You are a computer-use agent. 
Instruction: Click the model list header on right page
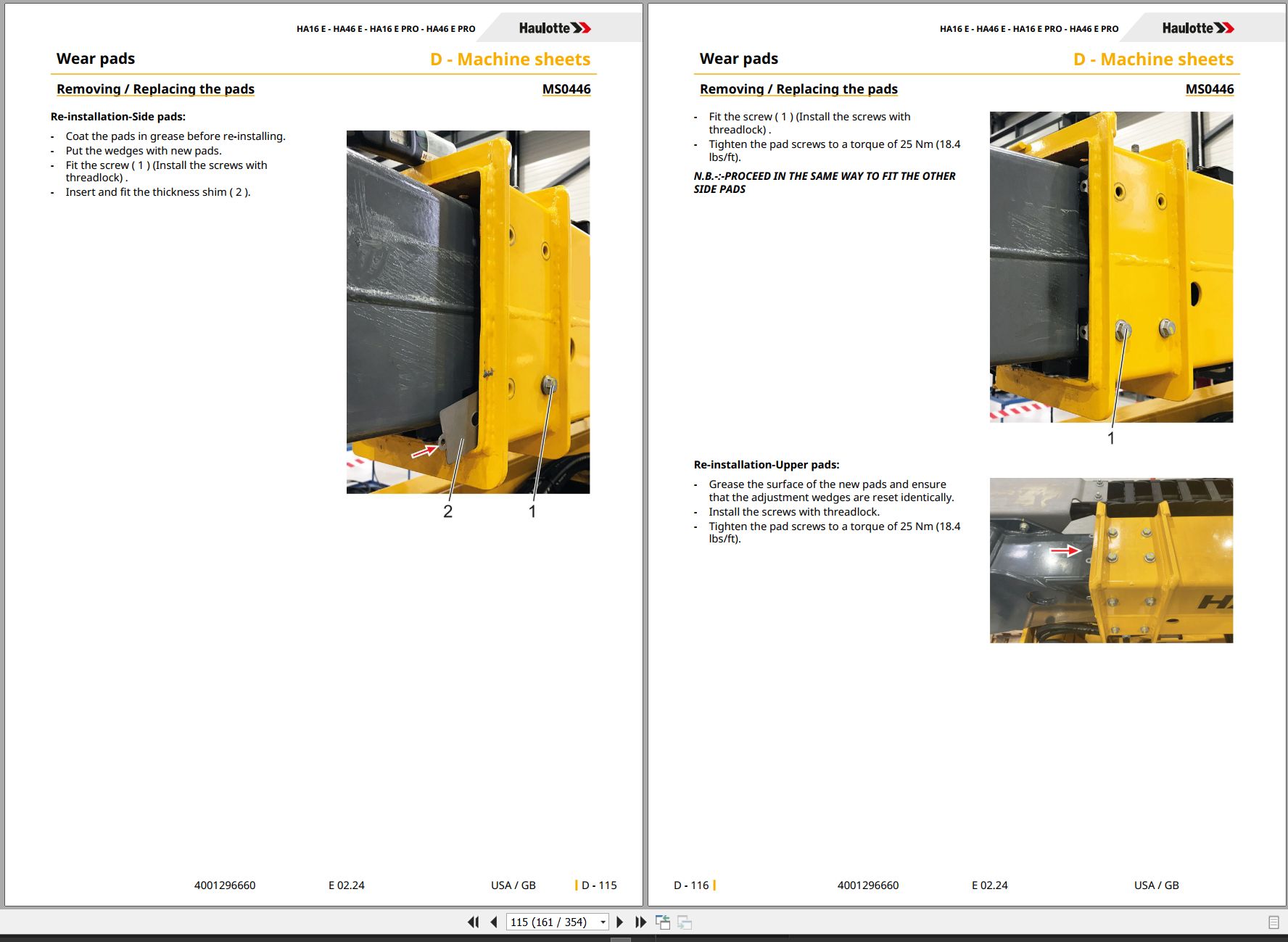click(1029, 29)
